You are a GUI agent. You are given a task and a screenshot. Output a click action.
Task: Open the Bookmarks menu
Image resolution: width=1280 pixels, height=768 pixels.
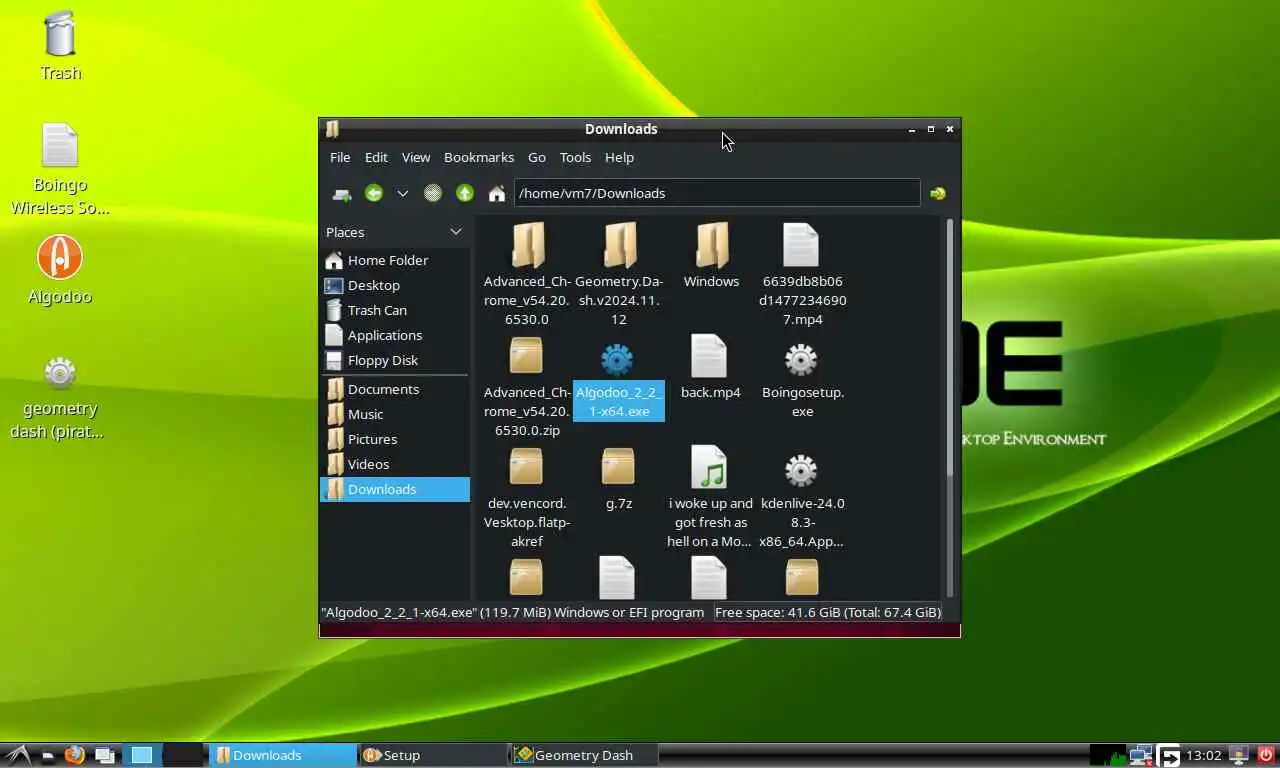pyautogui.click(x=479, y=157)
